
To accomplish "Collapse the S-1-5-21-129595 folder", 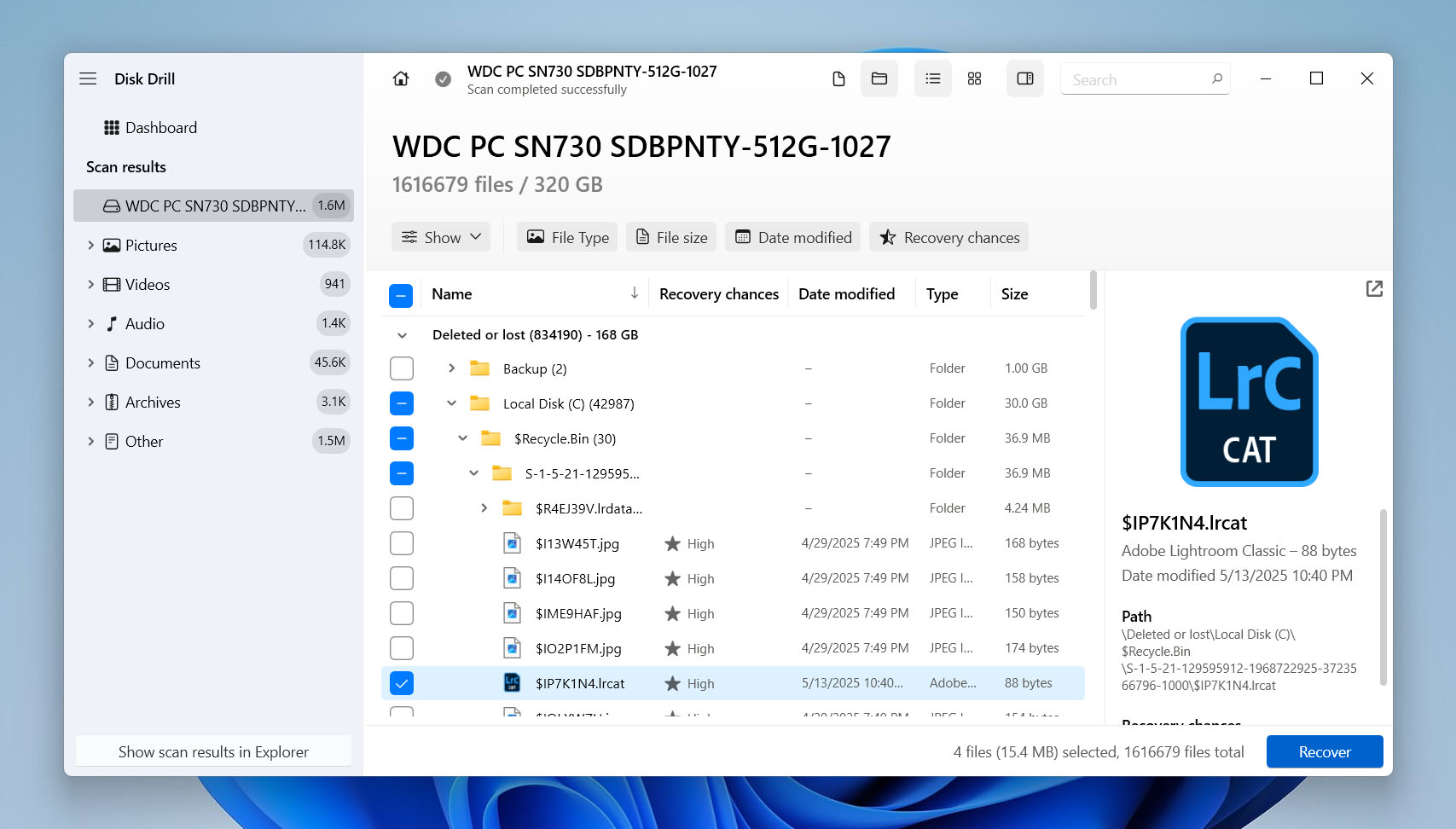I will point(473,473).
